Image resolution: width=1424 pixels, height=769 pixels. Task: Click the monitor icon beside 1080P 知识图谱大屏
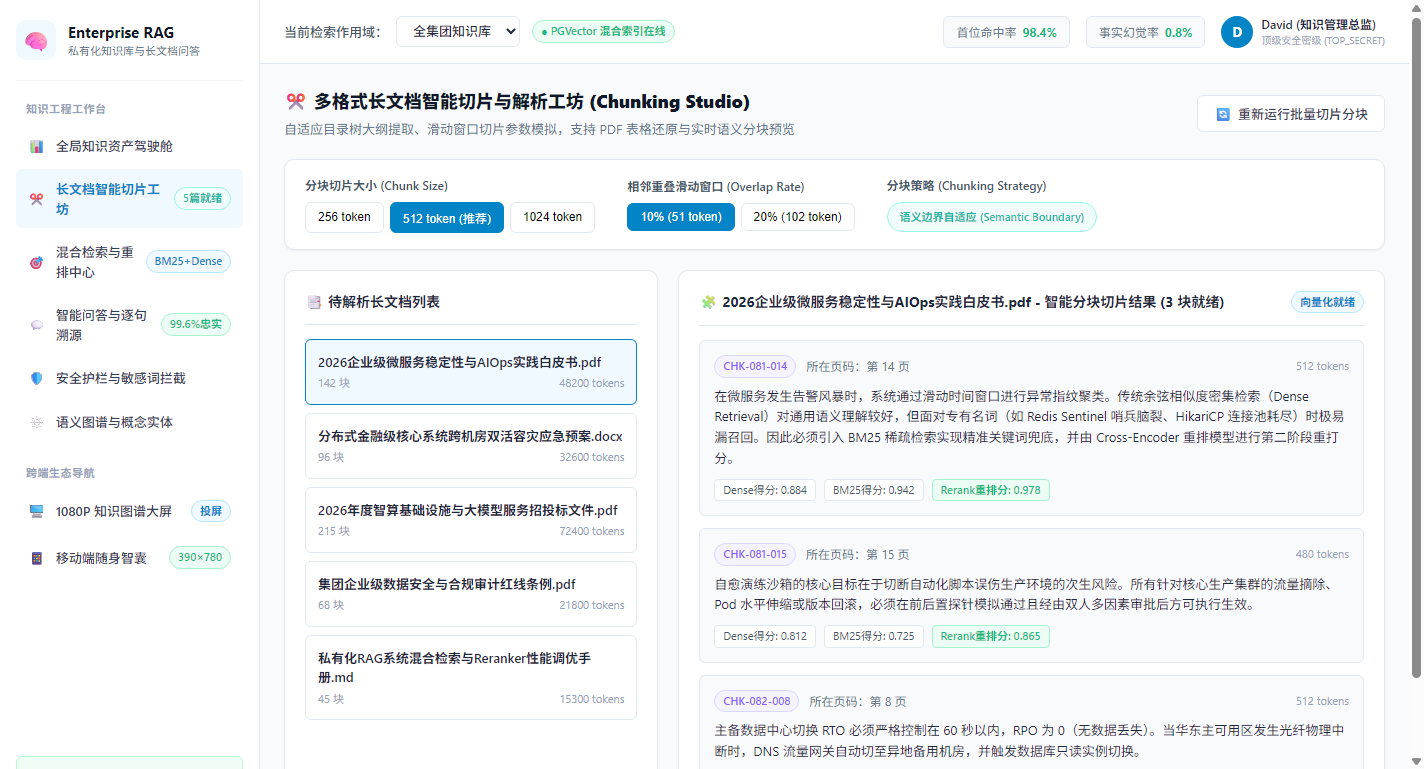pos(37,511)
